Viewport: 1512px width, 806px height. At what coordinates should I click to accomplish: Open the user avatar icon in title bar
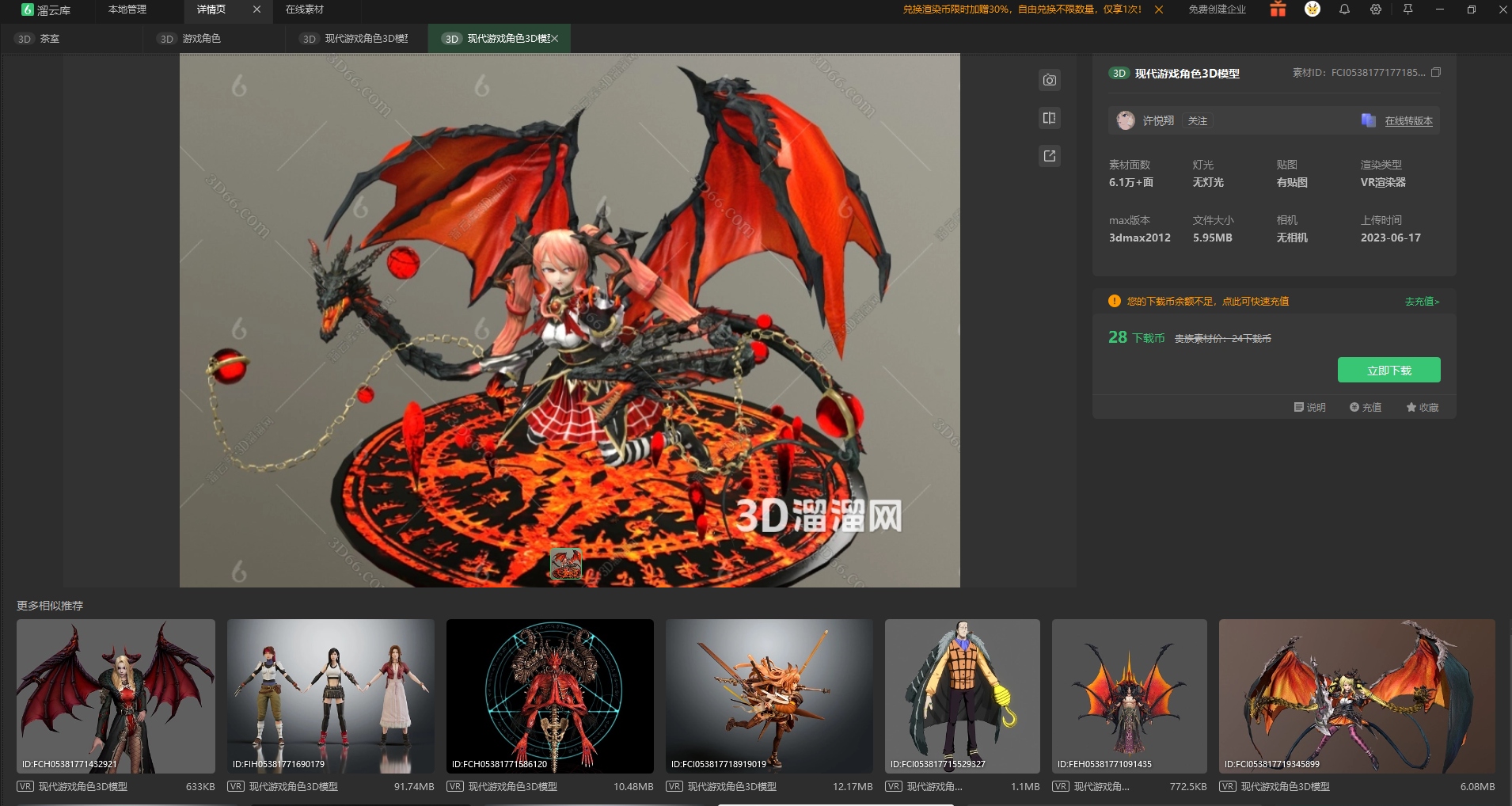tap(1313, 10)
